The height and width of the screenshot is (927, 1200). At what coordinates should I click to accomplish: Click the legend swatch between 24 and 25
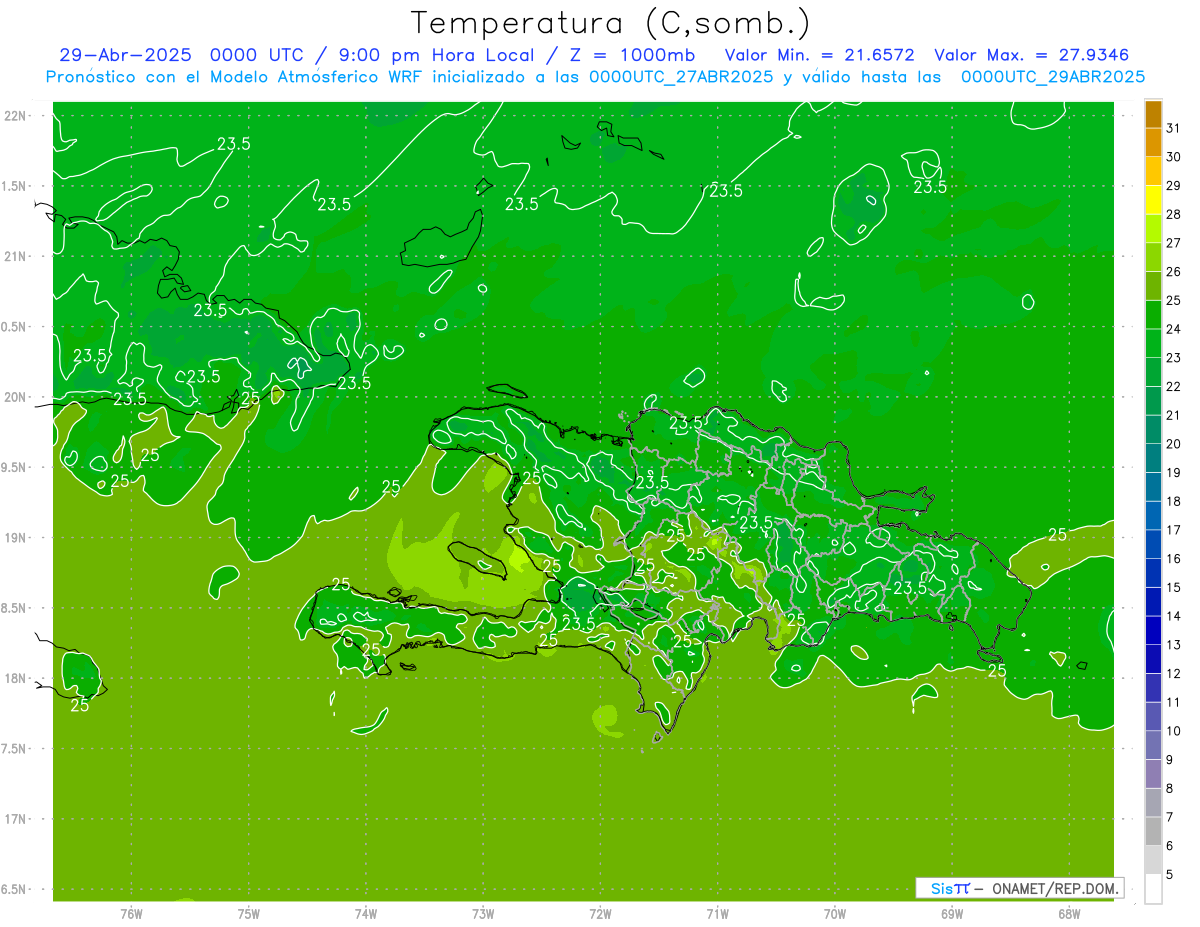pyautogui.click(x=1153, y=314)
